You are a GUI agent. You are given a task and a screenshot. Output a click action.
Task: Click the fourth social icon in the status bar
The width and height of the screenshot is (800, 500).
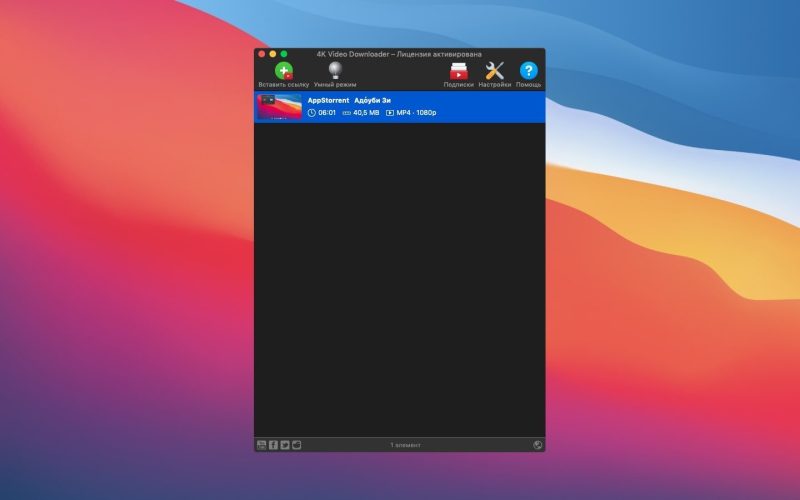tap(296, 445)
